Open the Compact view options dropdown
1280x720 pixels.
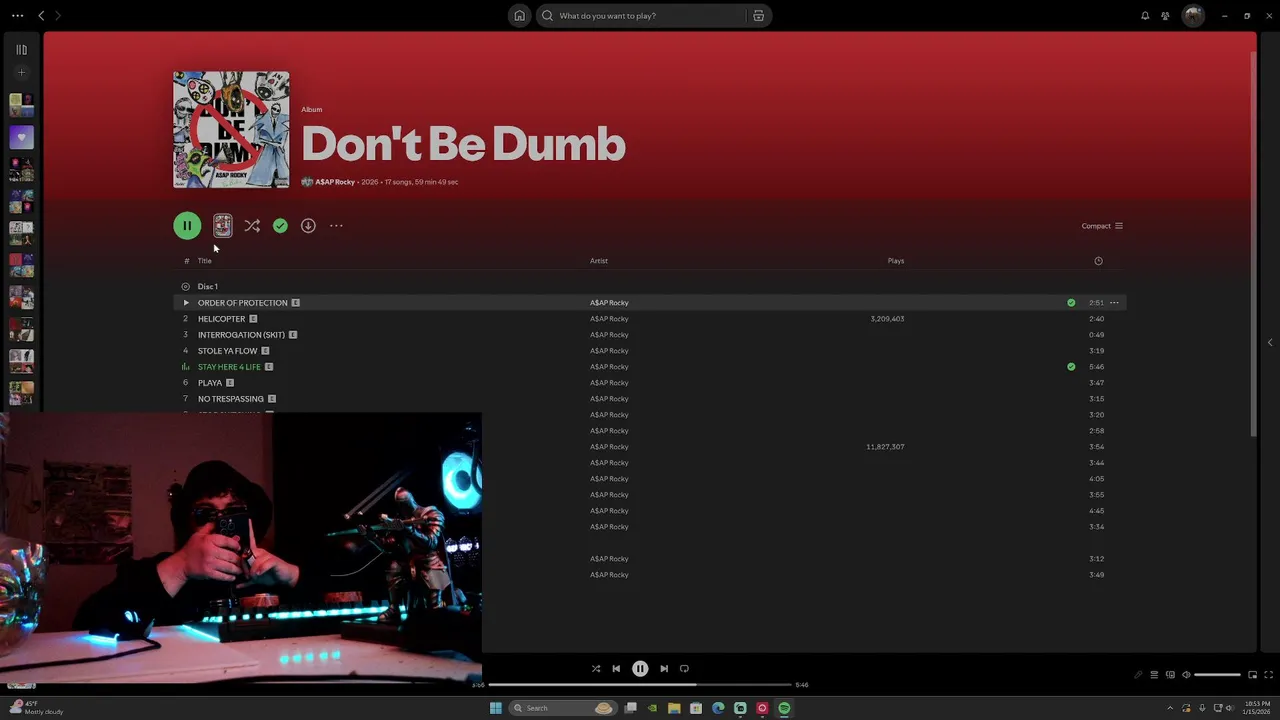(1102, 226)
